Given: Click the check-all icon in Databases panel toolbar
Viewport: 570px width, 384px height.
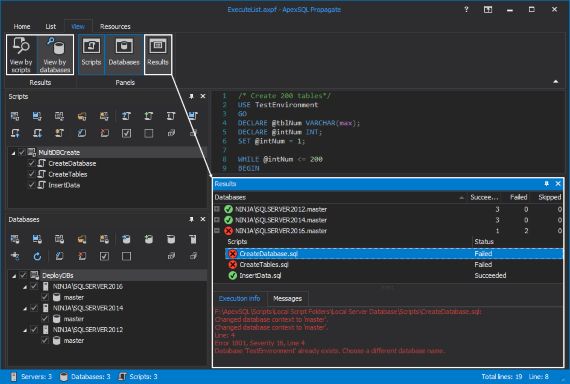Looking at the screenshot, I should point(104,256).
